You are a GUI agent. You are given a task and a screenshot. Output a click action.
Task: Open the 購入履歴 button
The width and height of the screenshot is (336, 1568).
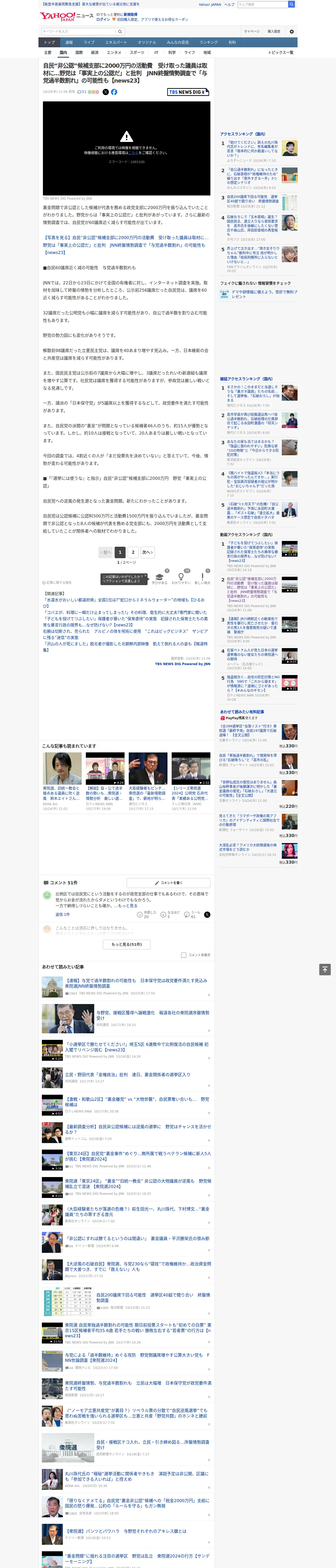[x=274, y=32]
